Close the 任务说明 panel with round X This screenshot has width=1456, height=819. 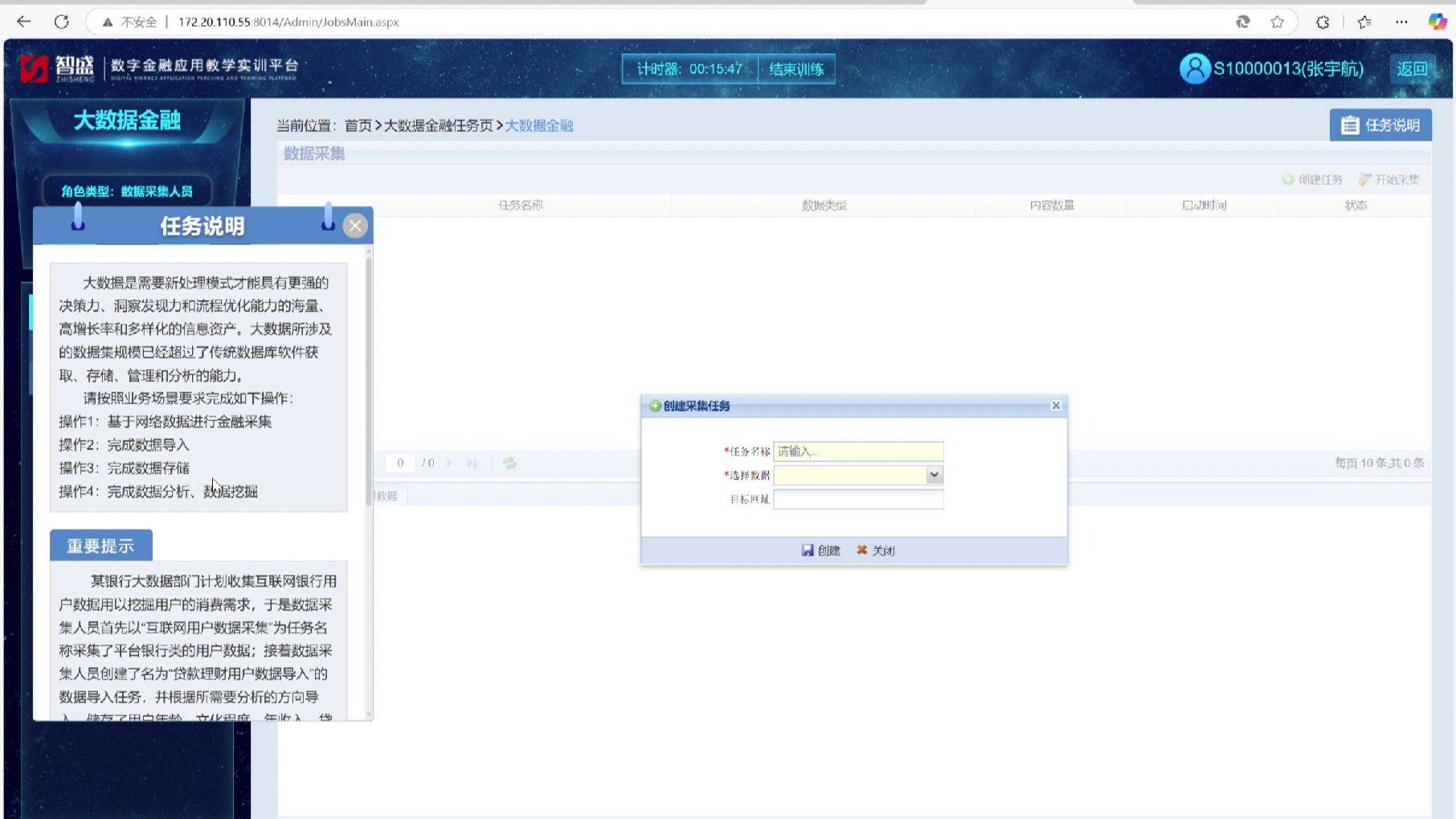pos(355,226)
